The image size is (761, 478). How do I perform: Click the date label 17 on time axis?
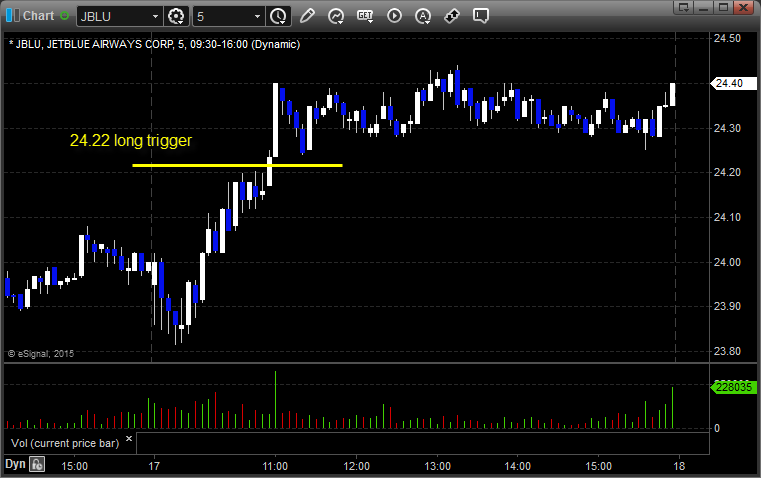[x=154, y=466]
